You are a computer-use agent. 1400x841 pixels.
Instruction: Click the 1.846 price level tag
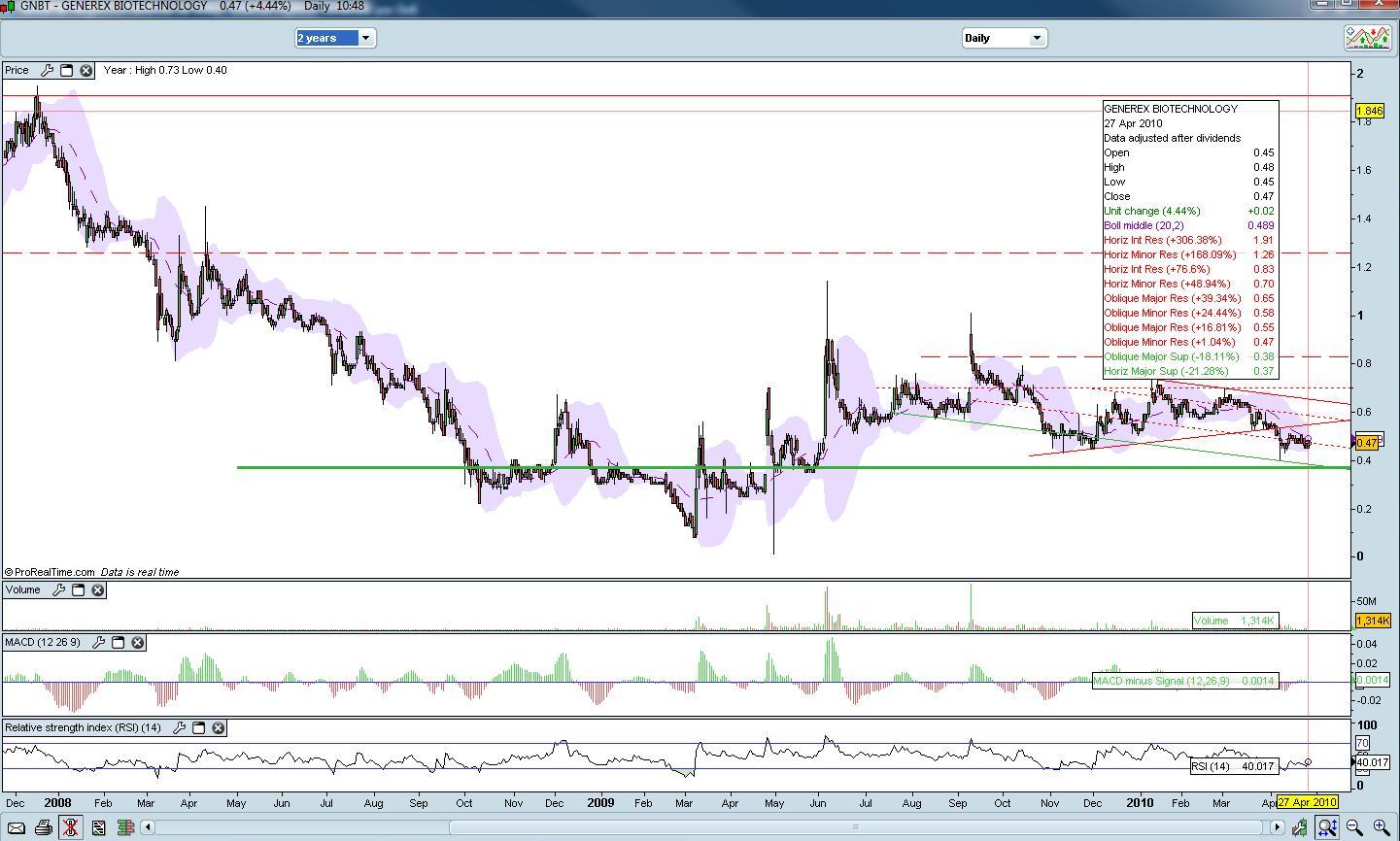1369,112
